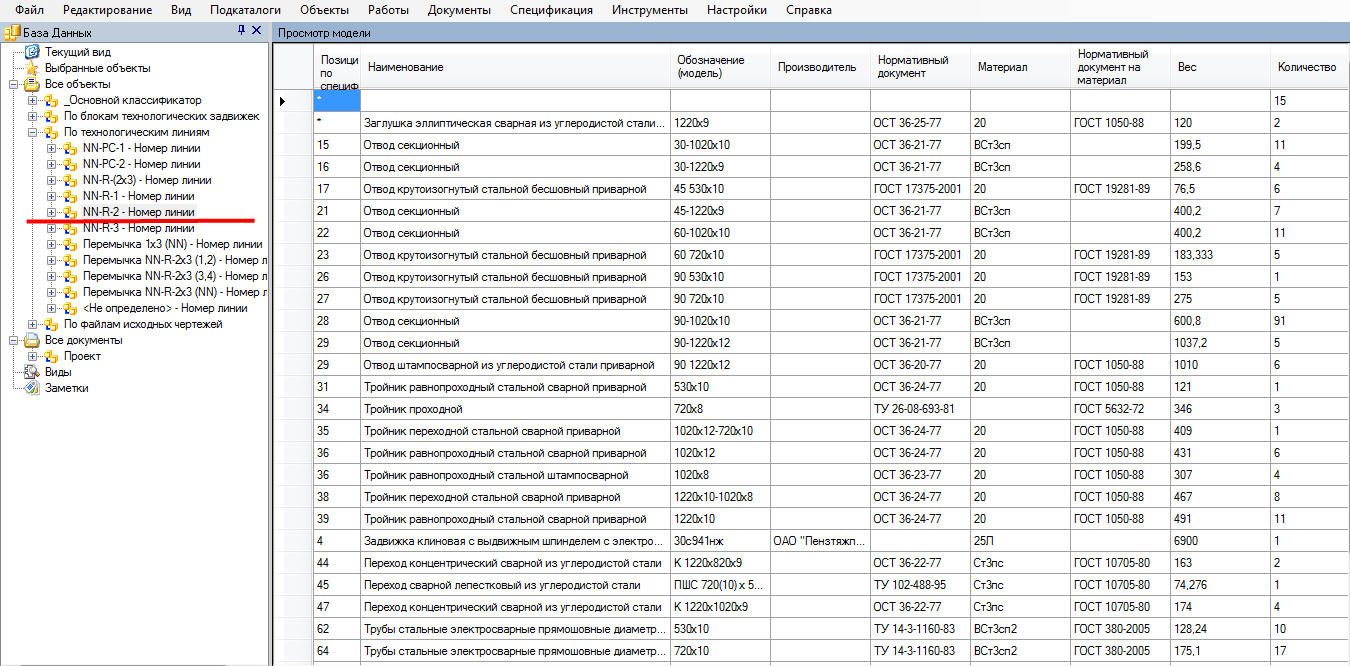1350x666 pixels.
Task: Click the material cell '25Л'
Action: point(1020,541)
